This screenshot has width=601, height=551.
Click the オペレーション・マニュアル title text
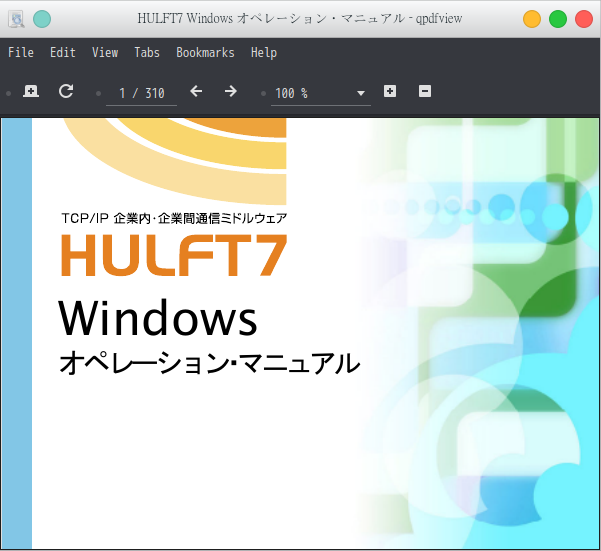coord(209,363)
